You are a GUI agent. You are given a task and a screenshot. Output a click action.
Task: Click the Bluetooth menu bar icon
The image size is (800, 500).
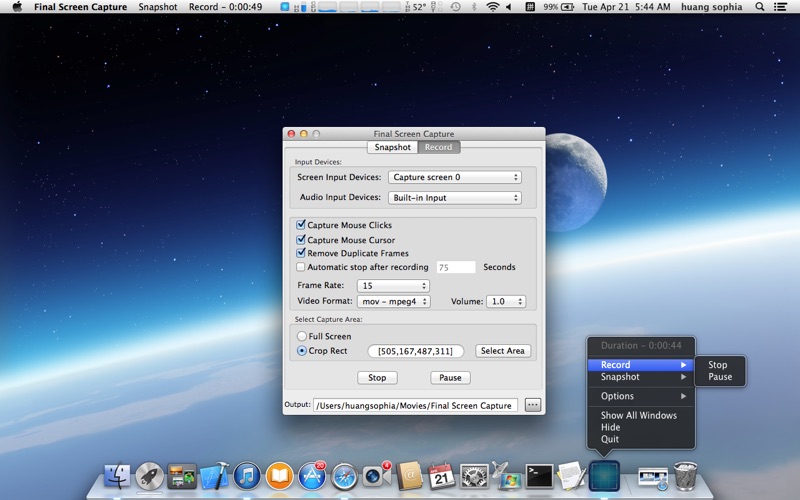click(474, 7)
